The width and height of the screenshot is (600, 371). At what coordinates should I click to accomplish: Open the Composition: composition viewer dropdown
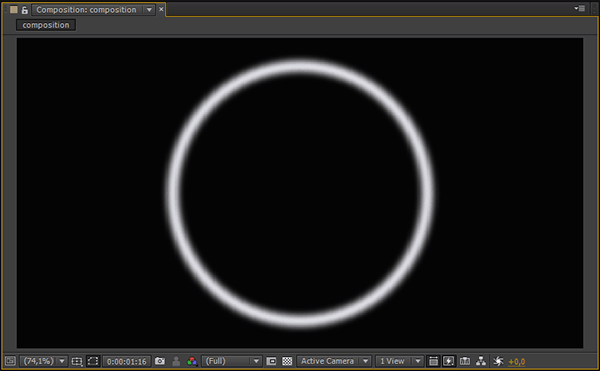point(94,10)
